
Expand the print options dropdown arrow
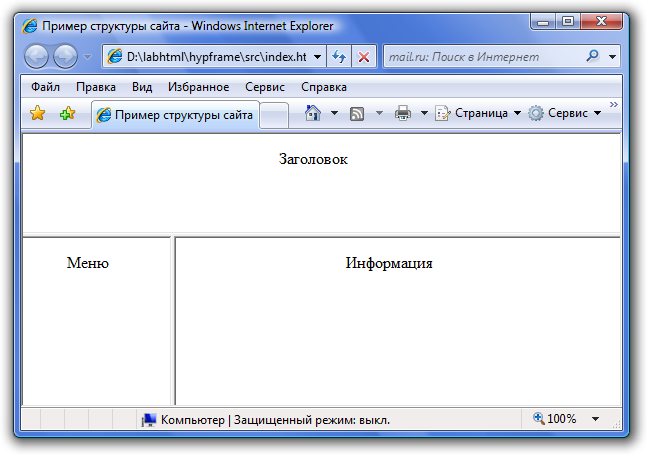424,113
